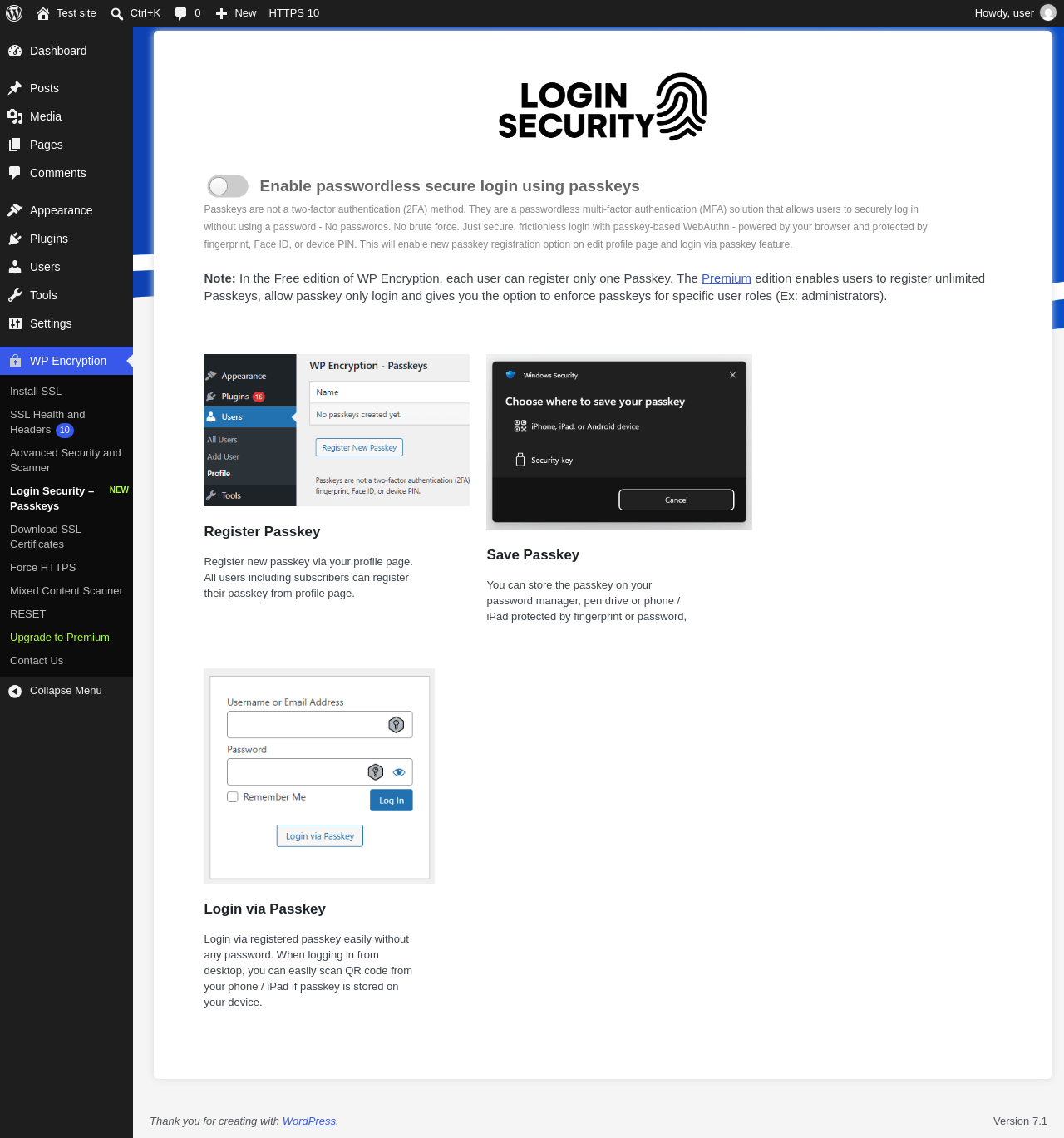Image resolution: width=1064 pixels, height=1138 pixels.
Task: Click the Register Passkey heading
Action: 262,532
